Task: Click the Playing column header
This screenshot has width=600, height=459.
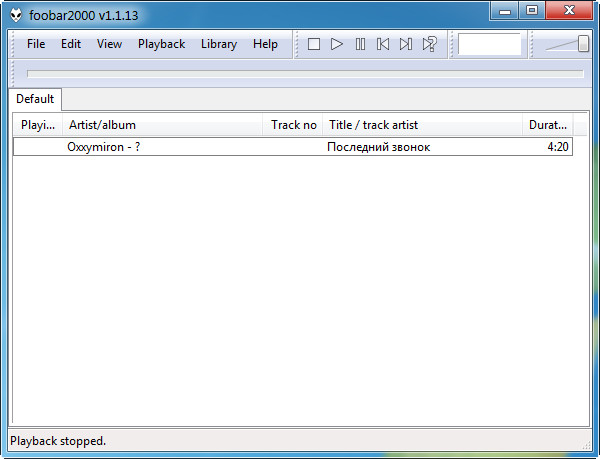Action: click(38, 125)
